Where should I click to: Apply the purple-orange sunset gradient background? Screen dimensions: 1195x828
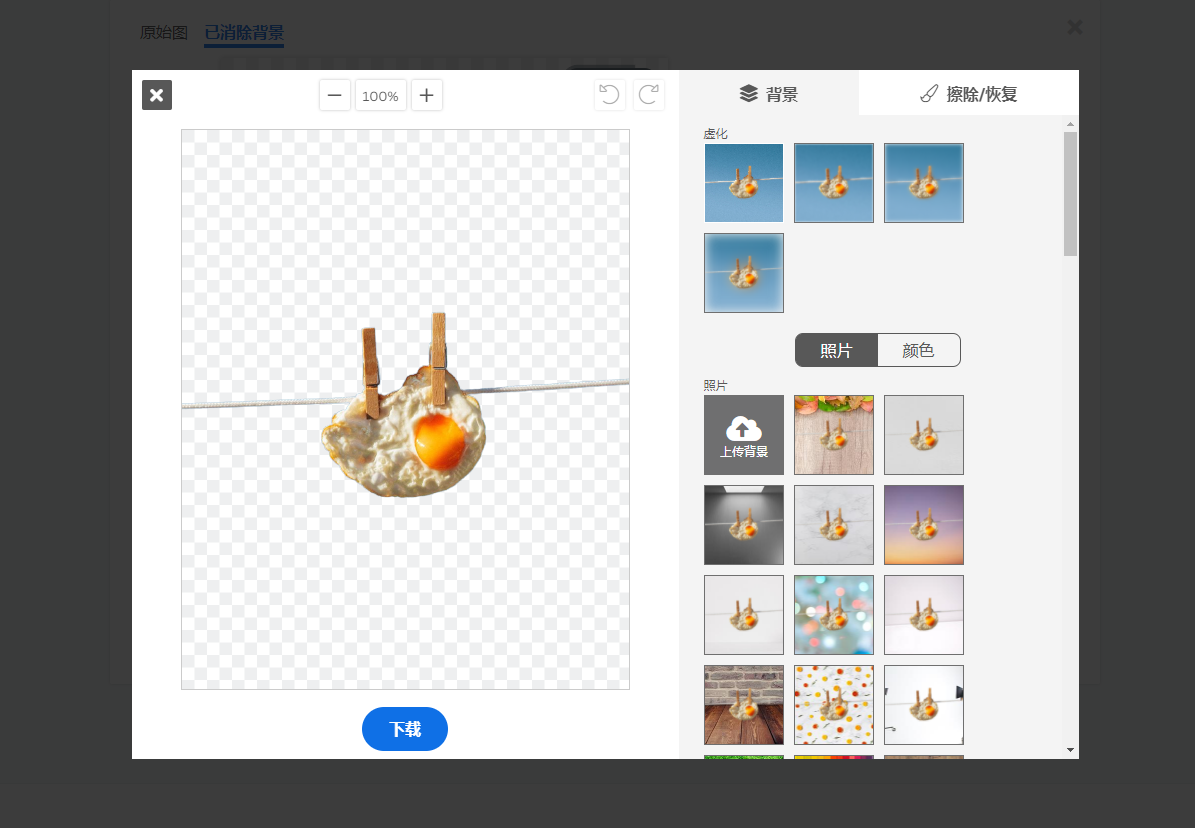924,525
